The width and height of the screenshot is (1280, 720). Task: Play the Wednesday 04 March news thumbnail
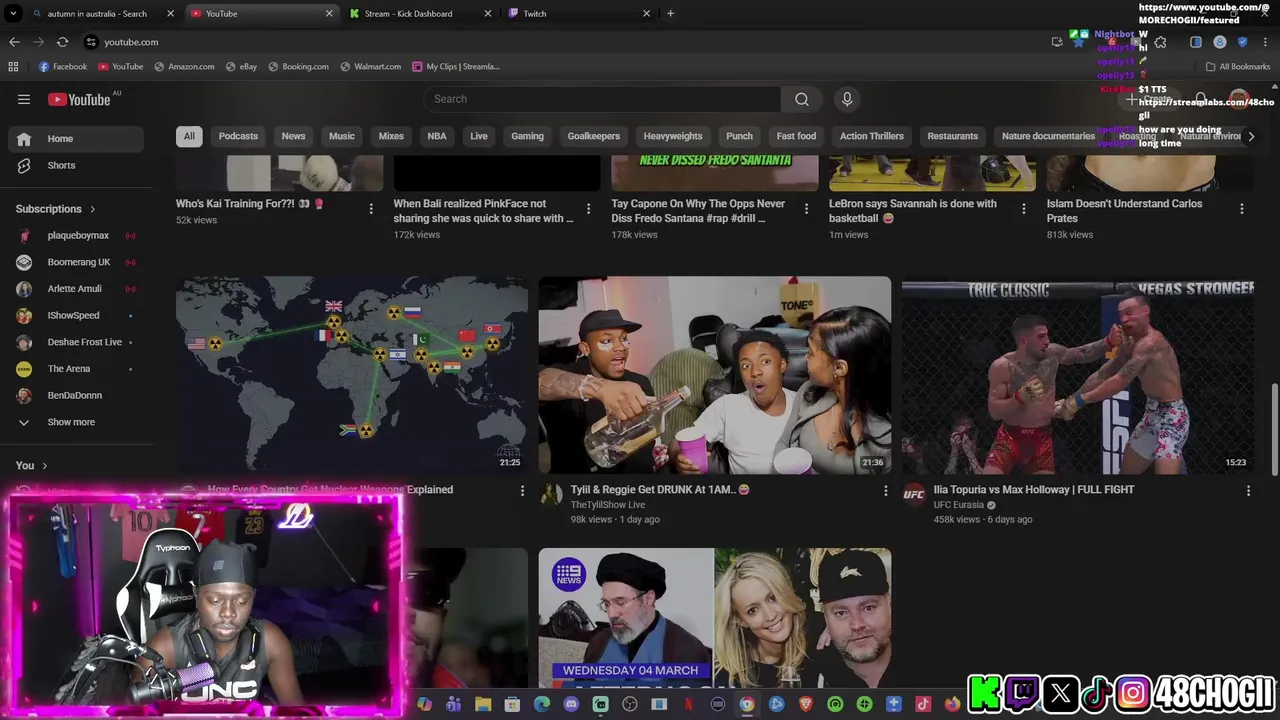point(715,618)
